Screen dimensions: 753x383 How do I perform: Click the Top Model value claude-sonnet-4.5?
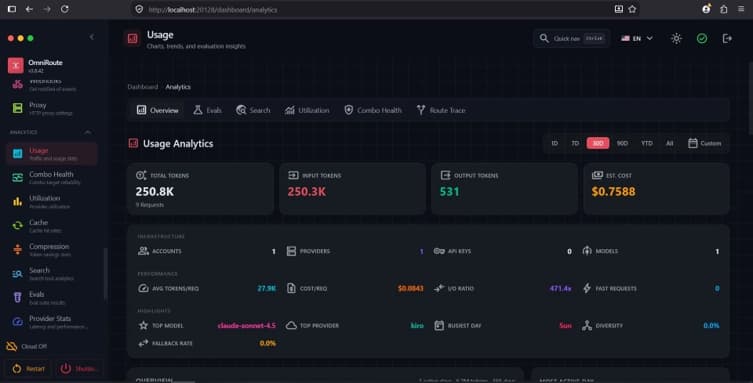[246, 325]
